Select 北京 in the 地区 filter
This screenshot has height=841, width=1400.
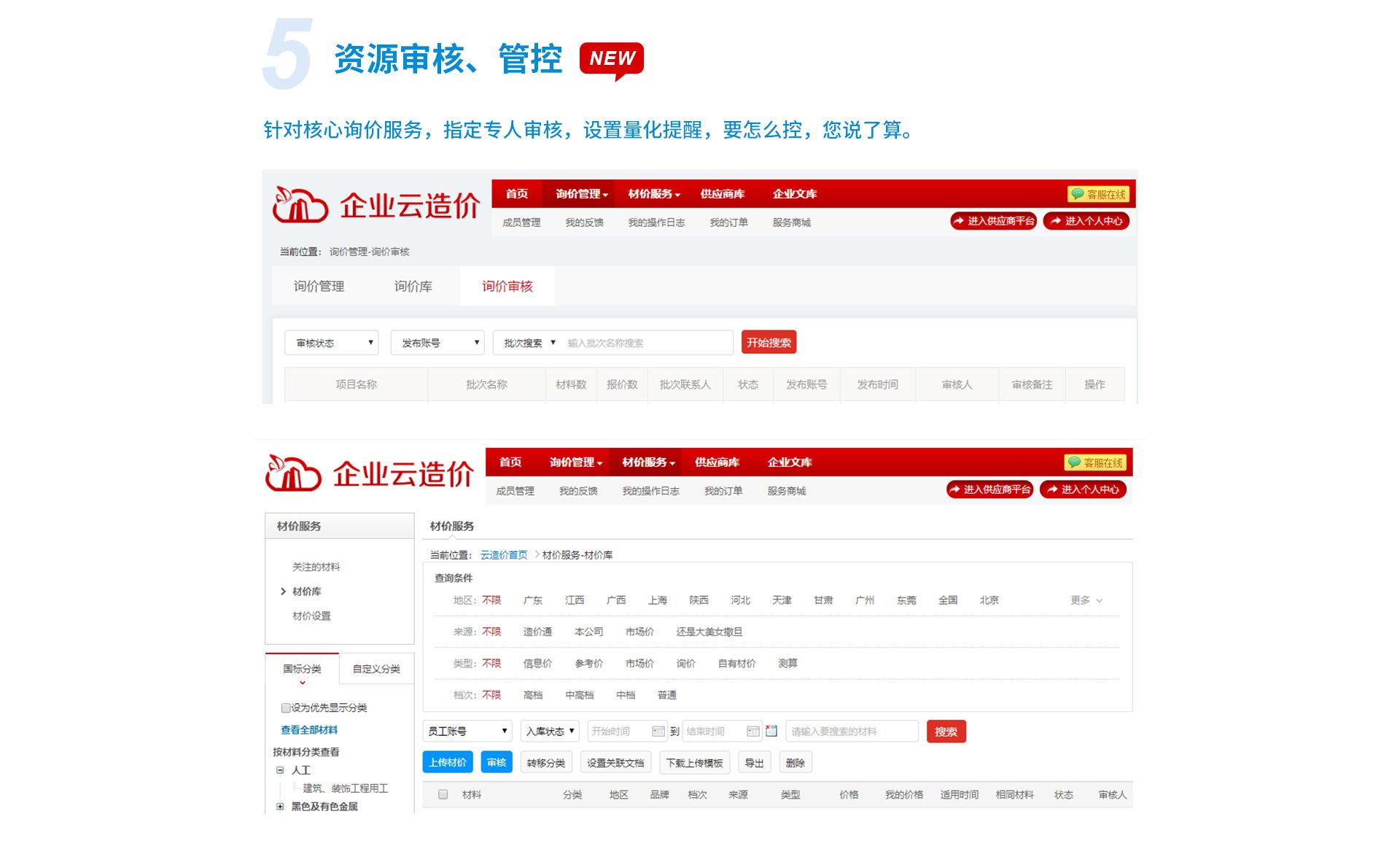pyautogui.click(x=989, y=600)
